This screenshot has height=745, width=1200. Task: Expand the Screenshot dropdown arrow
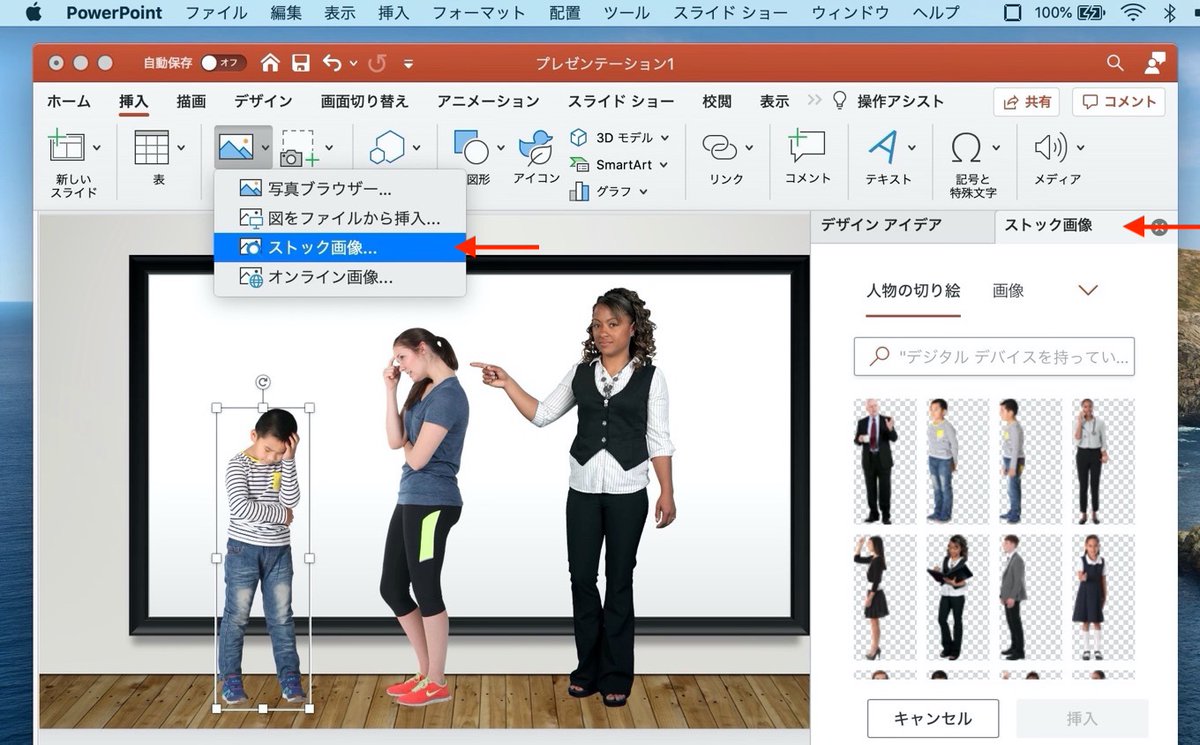click(x=329, y=147)
